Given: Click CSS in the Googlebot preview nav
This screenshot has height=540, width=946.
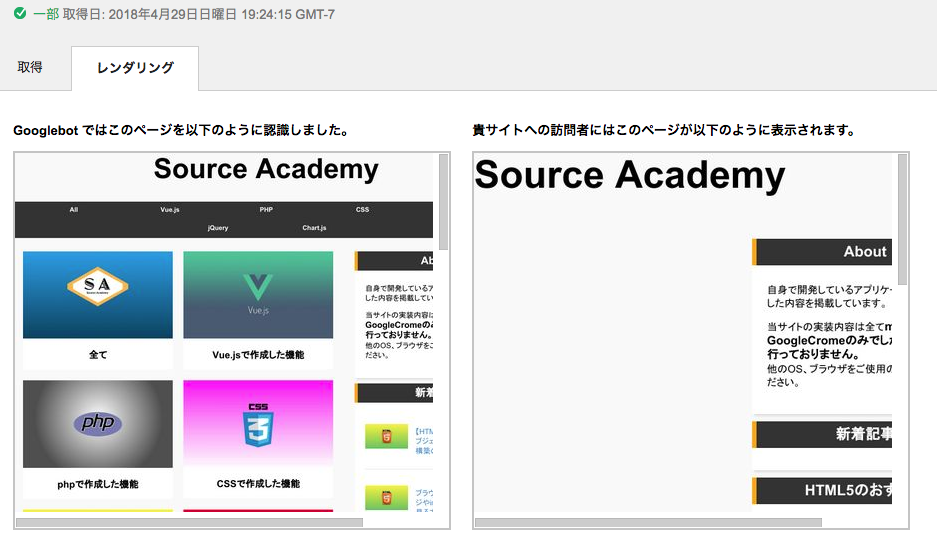Looking at the screenshot, I should [362, 210].
